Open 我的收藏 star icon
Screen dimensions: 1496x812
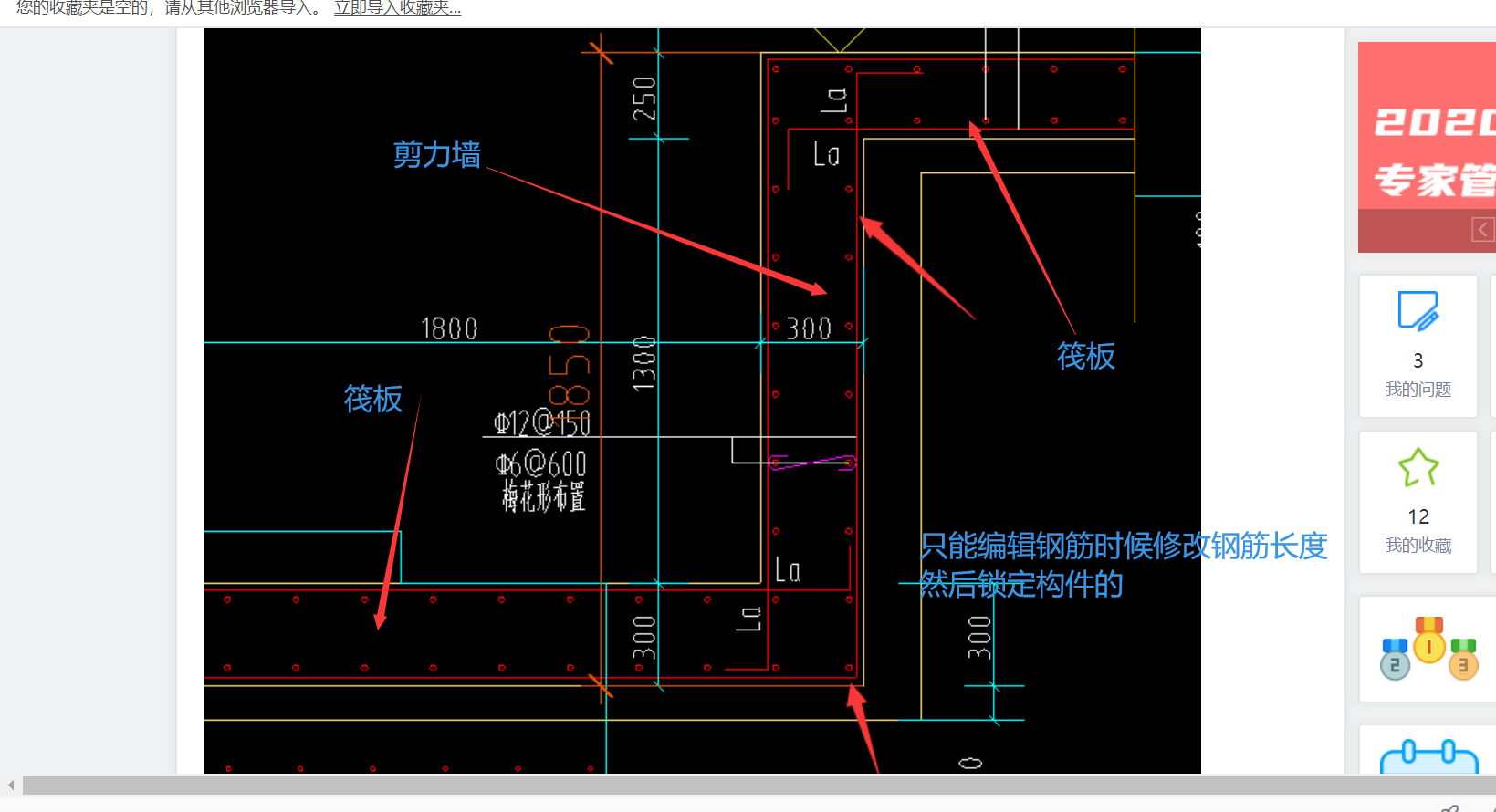click(1418, 467)
